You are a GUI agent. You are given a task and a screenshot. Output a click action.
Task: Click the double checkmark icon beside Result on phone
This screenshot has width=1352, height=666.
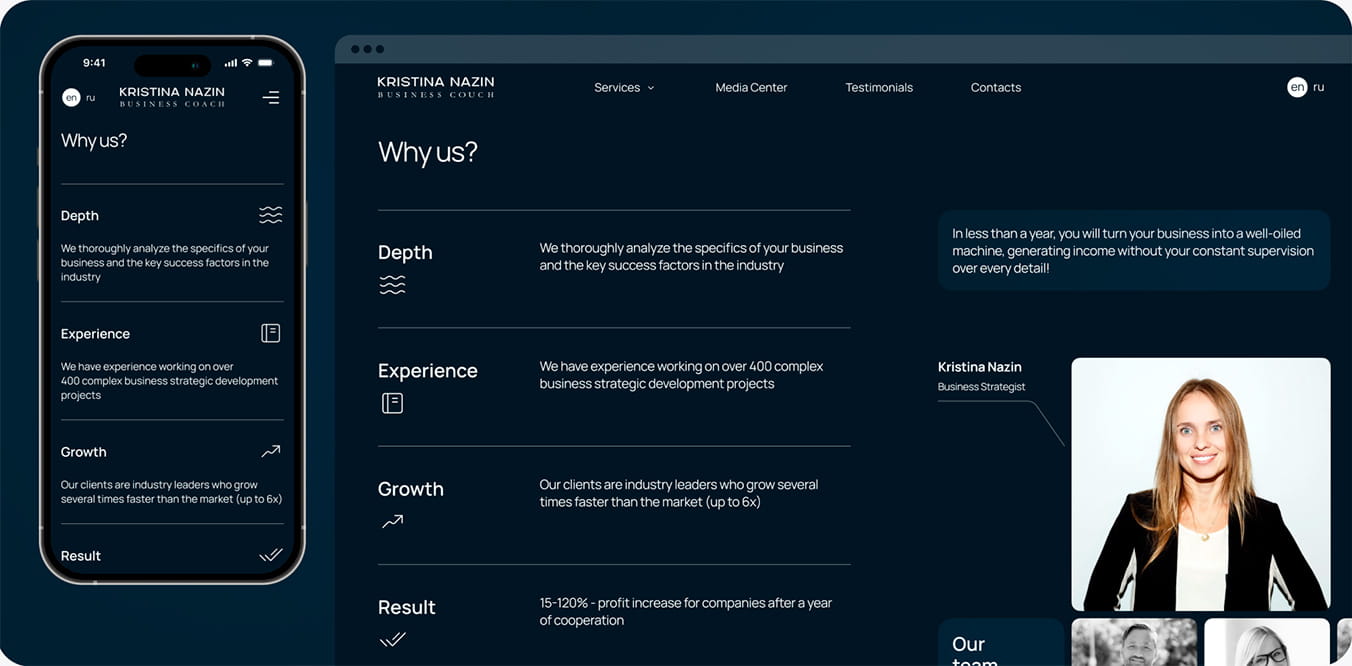270,555
